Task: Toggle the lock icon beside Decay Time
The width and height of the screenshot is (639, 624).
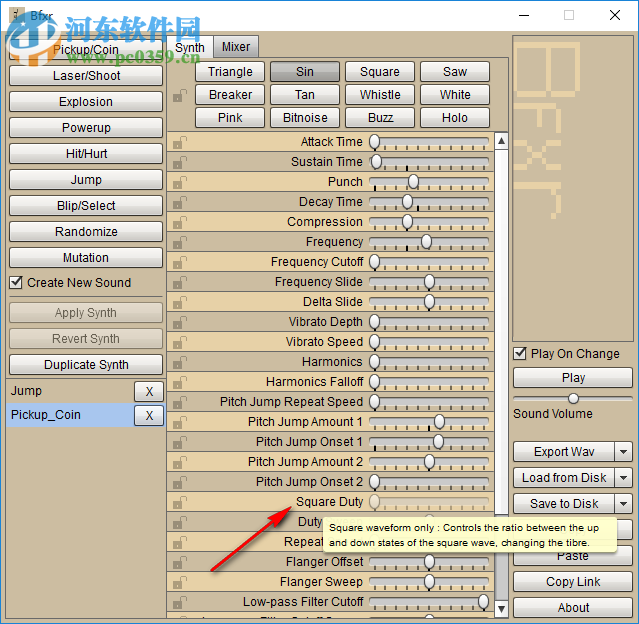Action: pos(180,202)
